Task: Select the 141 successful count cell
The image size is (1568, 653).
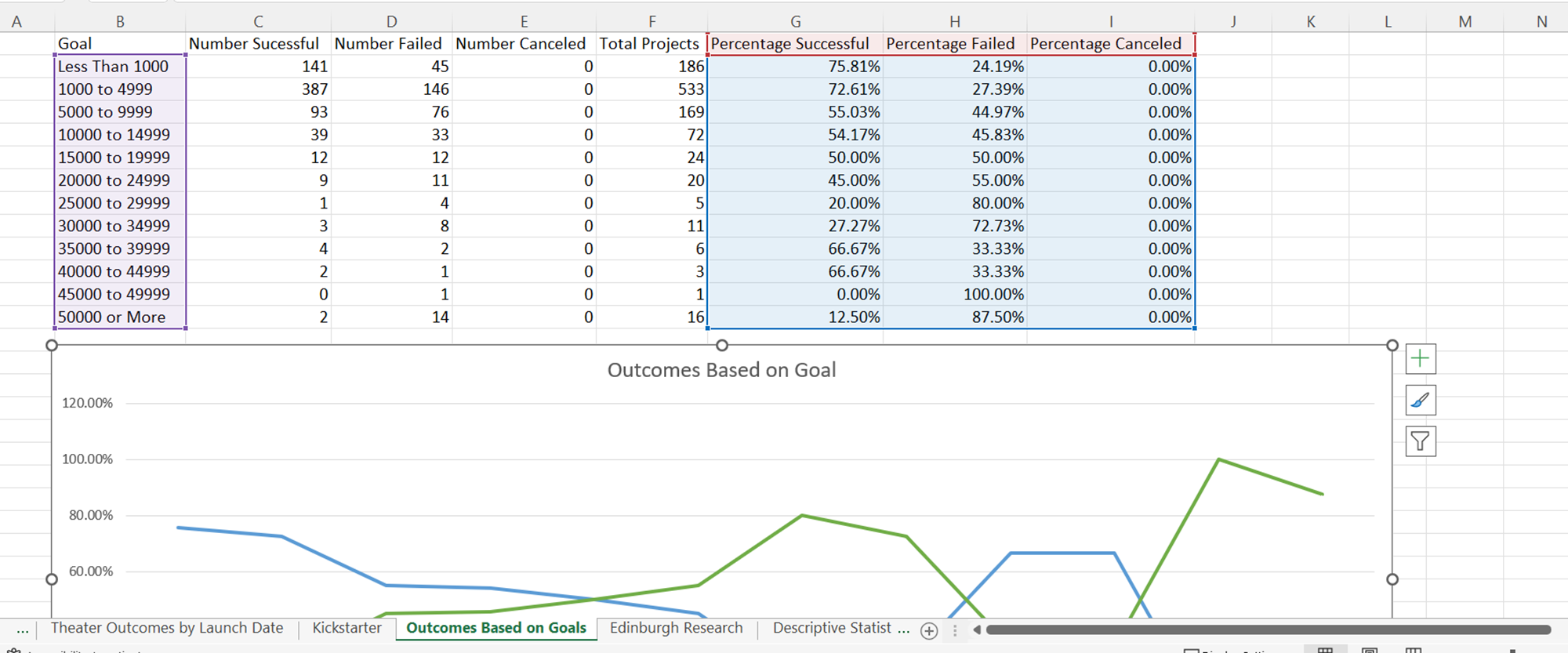Action: tap(259, 67)
